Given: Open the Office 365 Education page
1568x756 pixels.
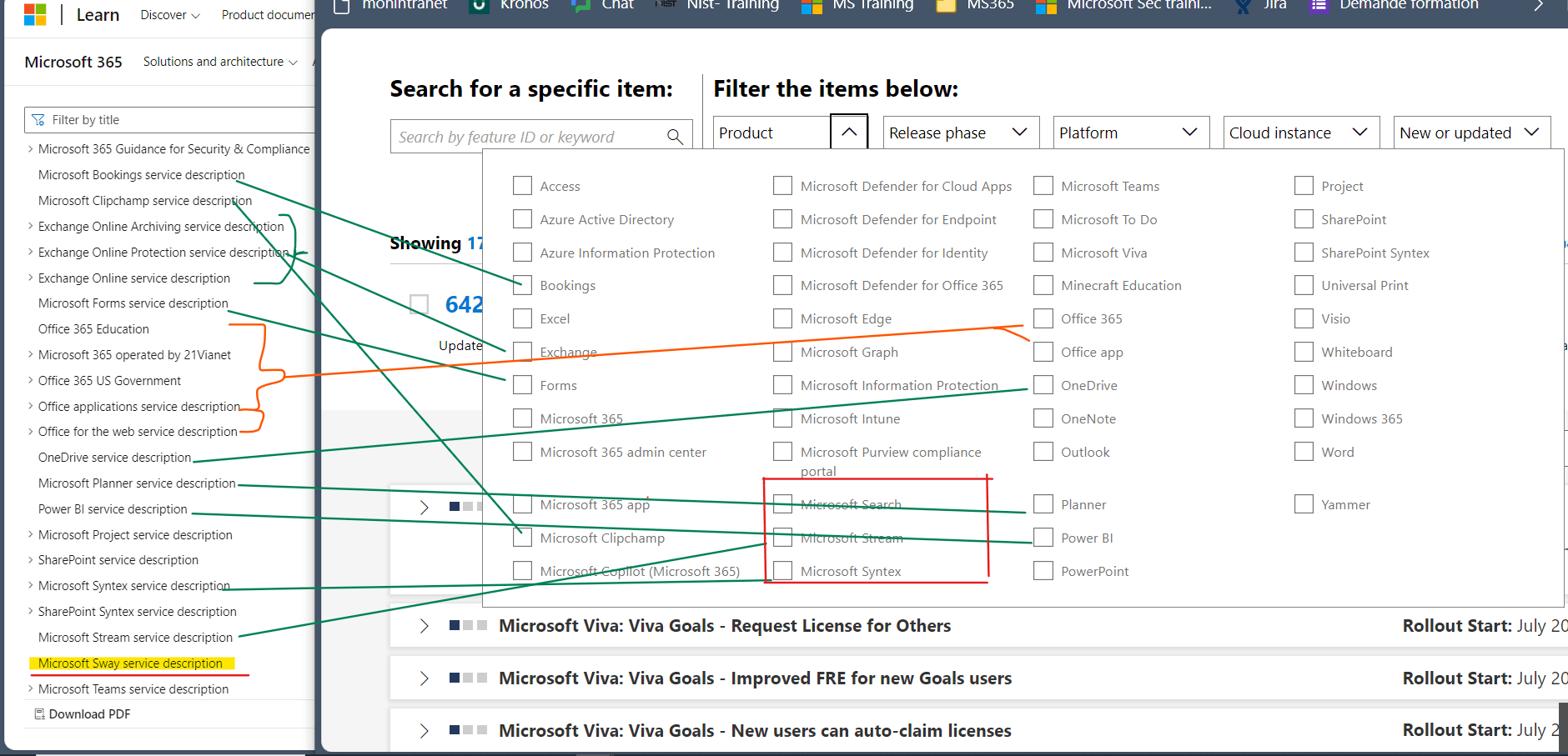Looking at the screenshot, I should point(93,329).
